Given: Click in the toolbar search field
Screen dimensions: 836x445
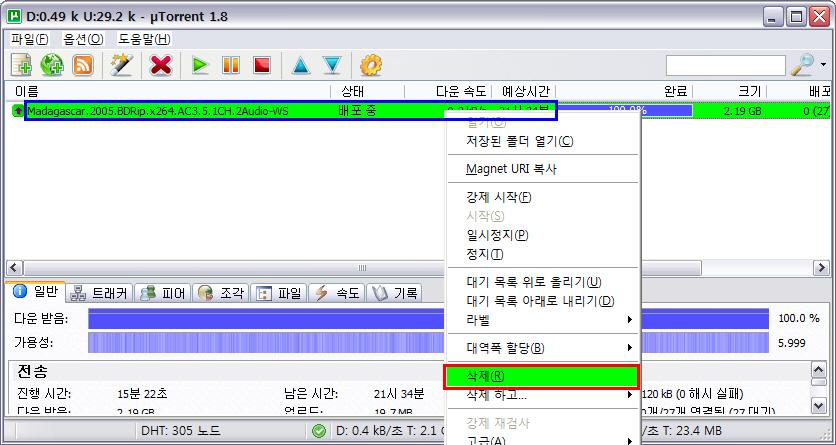Looking at the screenshot, I should click(x=726, y=66).
